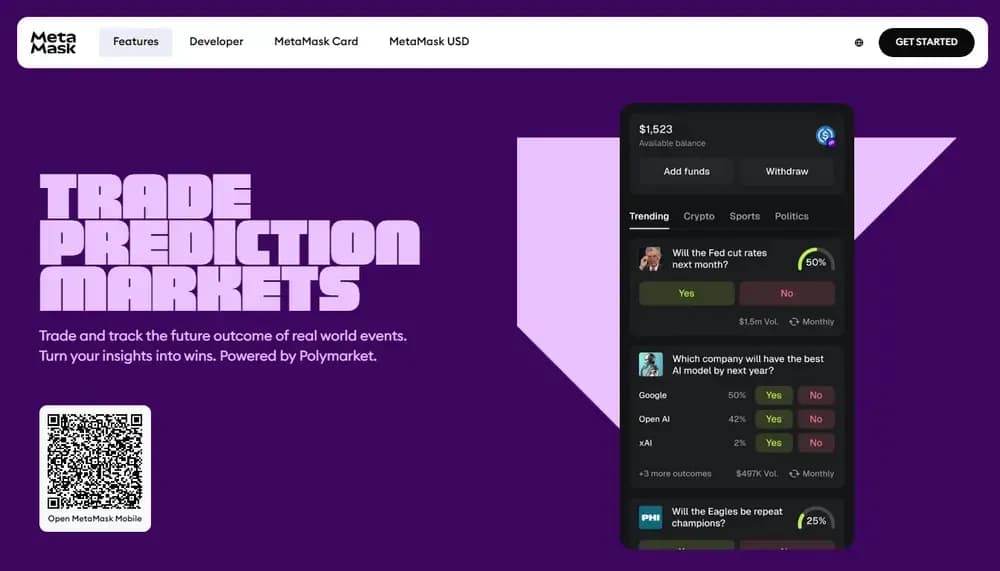Image resolution: width=1000 pixels, height=571 pixels.
Task: Click the Monthly refresh icon under AI market
Action: pyautogui.click(x=794, y=473)
